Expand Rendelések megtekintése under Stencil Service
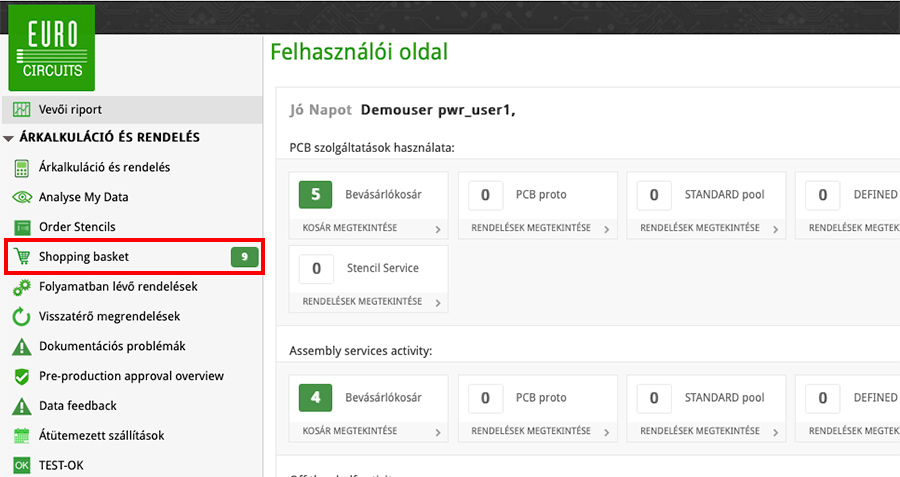Image resolution: width=900 pixels, height=477 pixels. (438, 303)
